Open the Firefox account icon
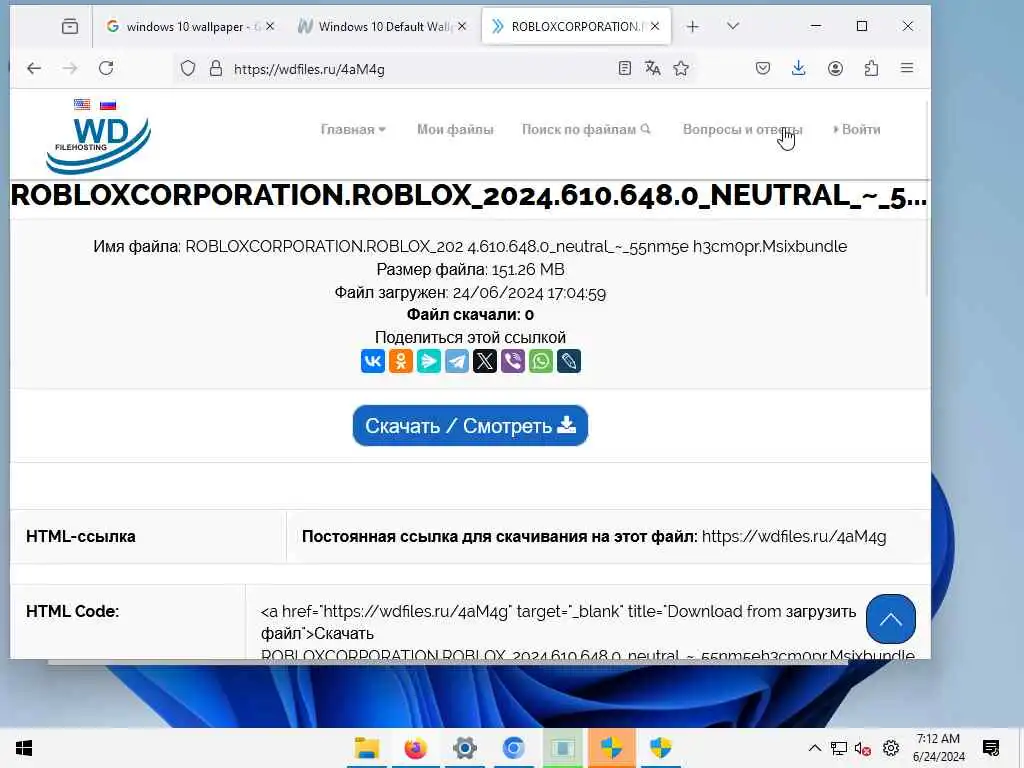The width and height of the screenshot is (1024, 768). pos(835,68)
